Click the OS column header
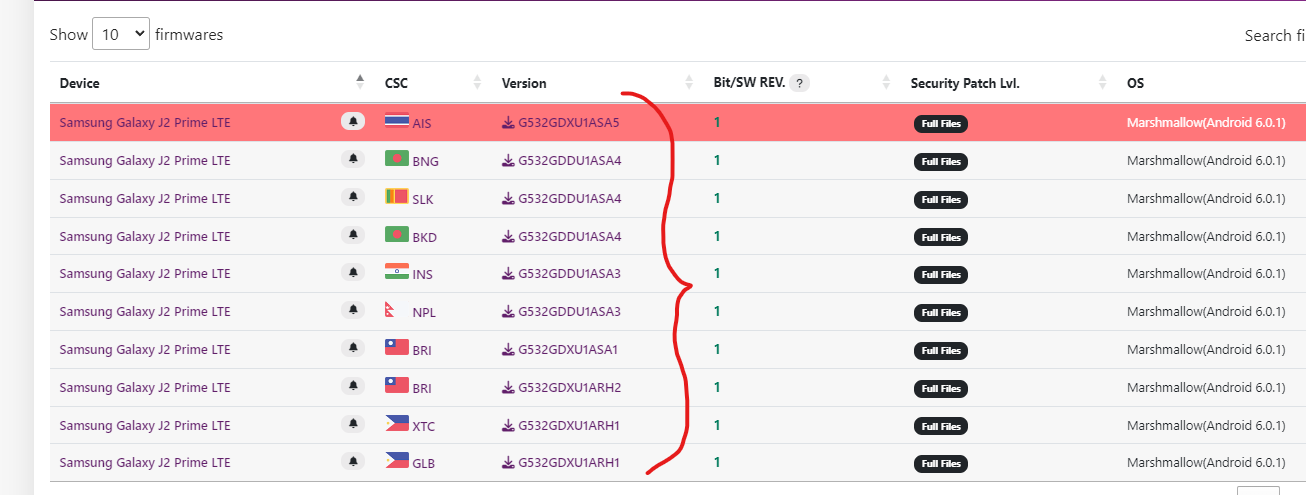 pos(1135,83)
